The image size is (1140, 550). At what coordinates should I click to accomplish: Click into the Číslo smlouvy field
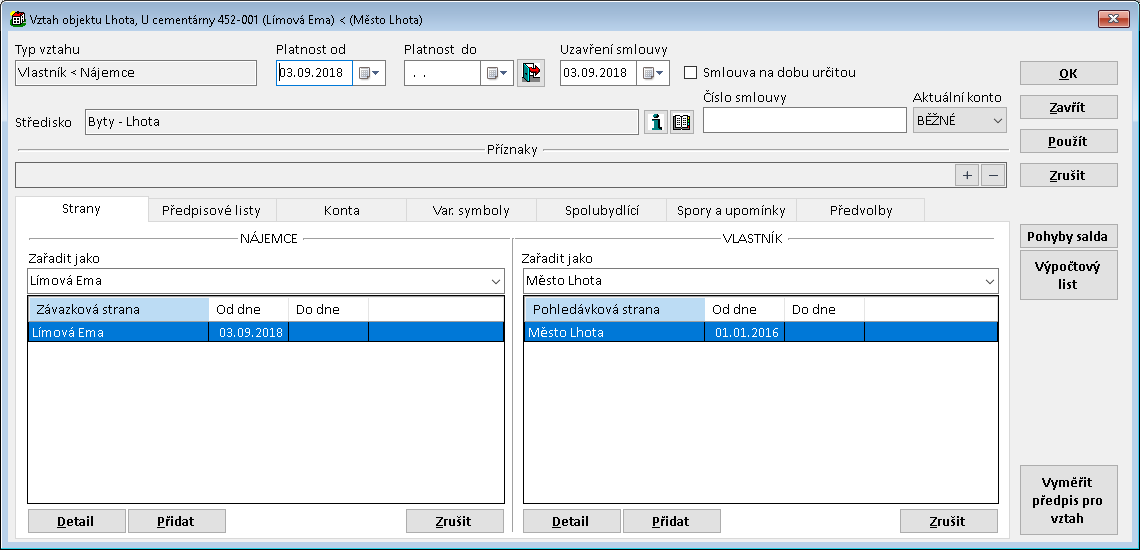pos(804,120)
